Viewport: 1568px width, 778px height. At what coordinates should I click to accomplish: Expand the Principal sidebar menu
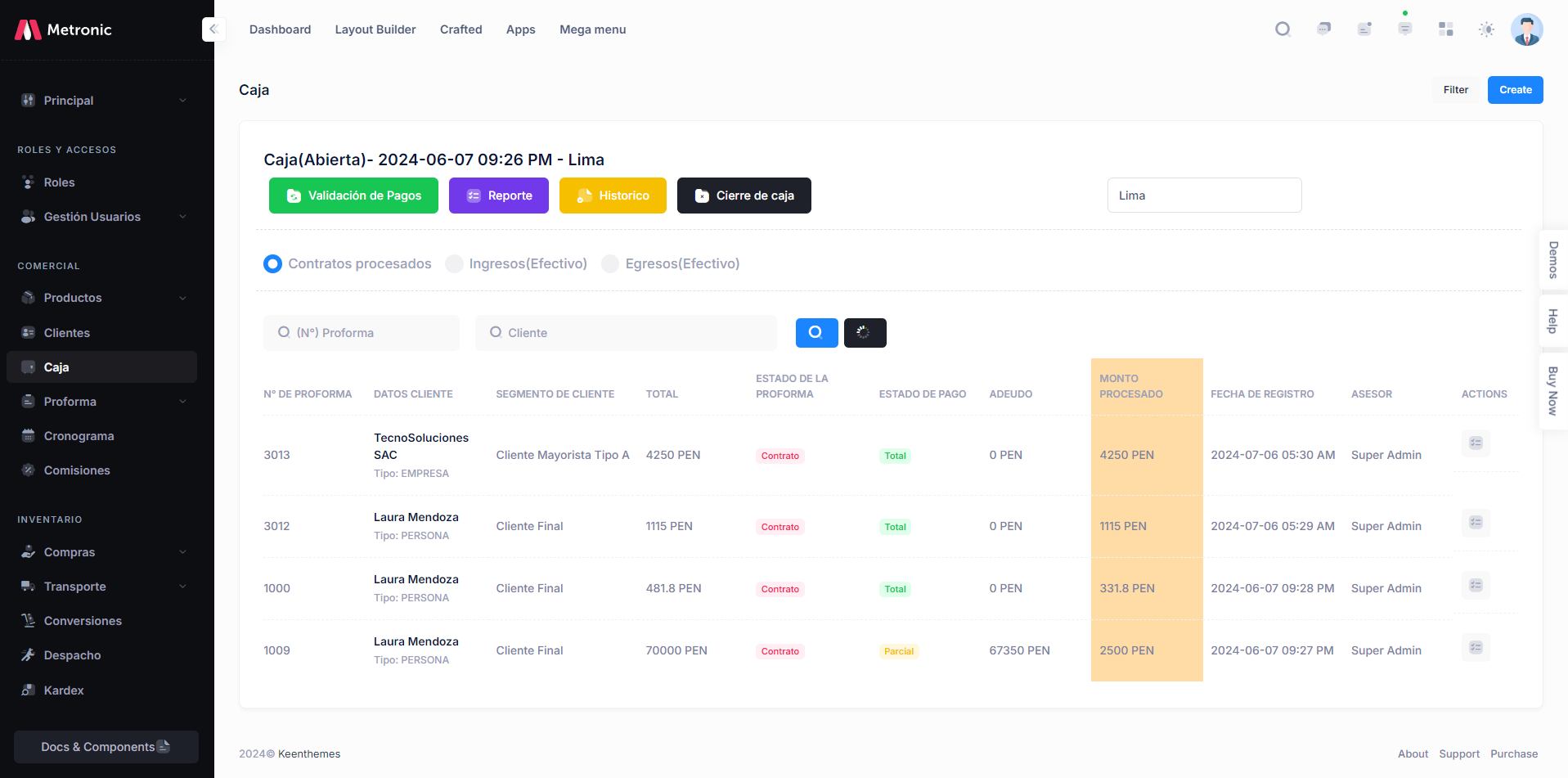click(102, 101)
